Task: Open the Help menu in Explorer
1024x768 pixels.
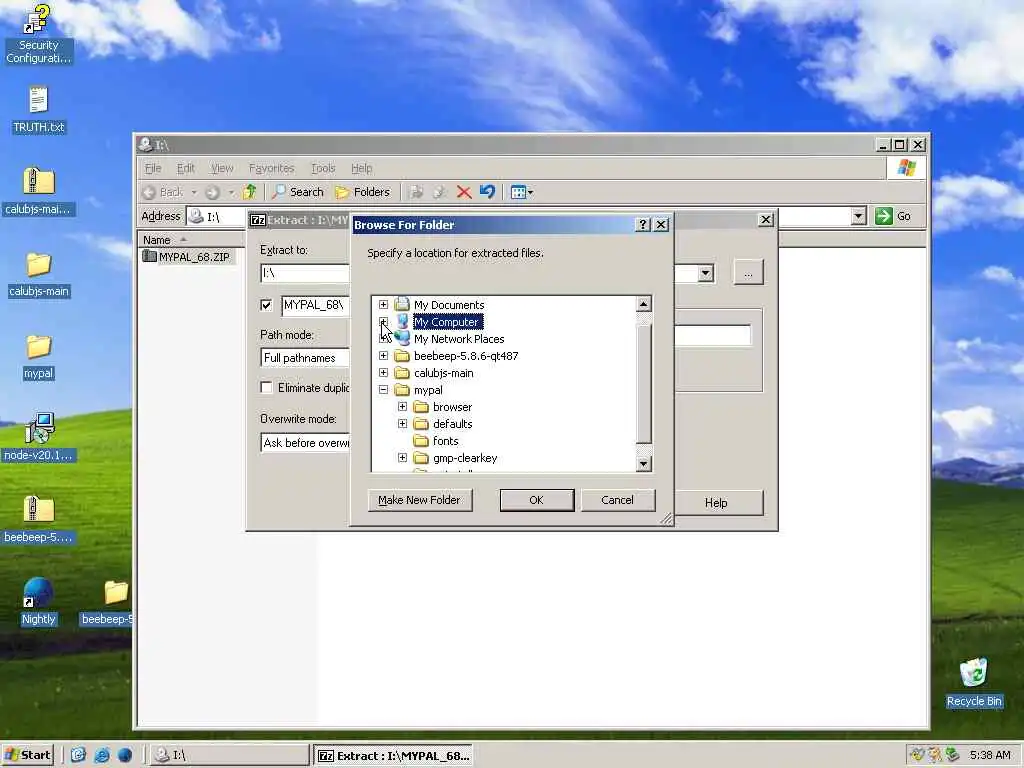Action: click(x=361, y=168)
